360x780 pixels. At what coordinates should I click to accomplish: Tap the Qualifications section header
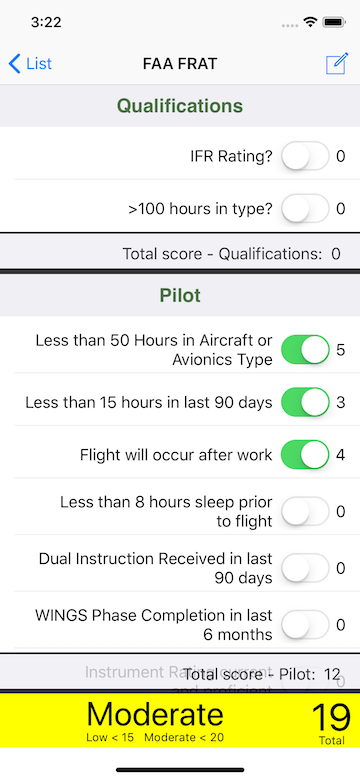(180, 106)
